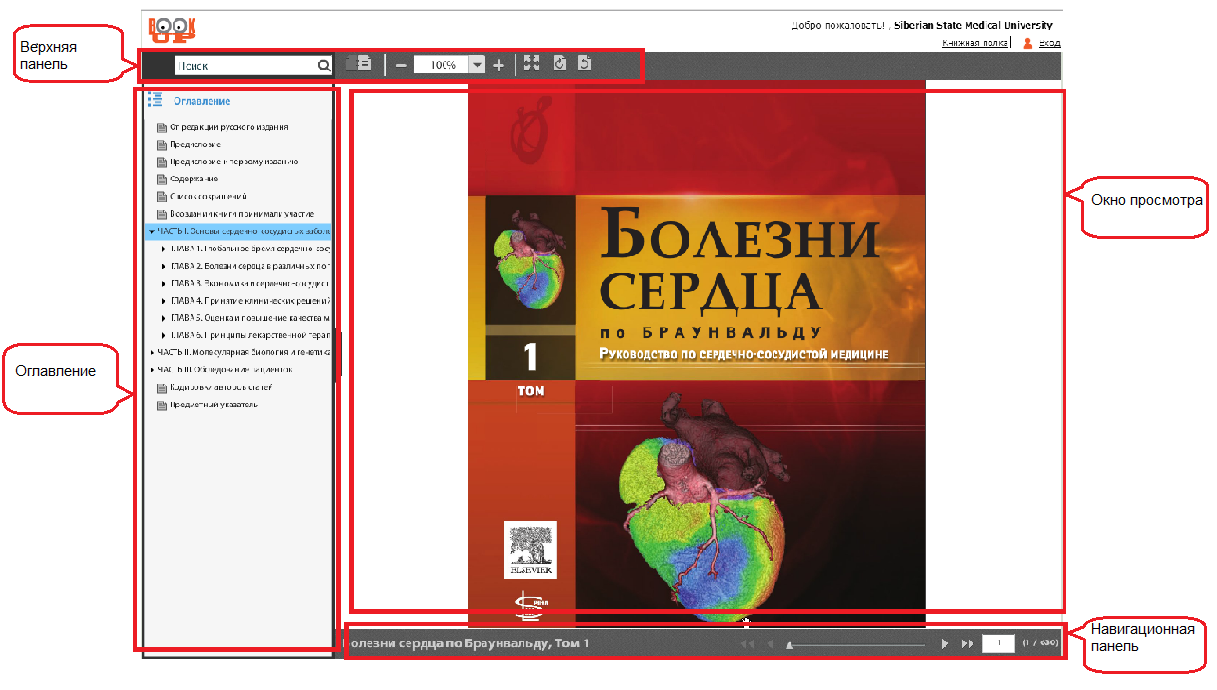Image resolution: width=1217 pixels, height=690 pixels.
Task: Click the page number input box
Action: coord(999,644)
